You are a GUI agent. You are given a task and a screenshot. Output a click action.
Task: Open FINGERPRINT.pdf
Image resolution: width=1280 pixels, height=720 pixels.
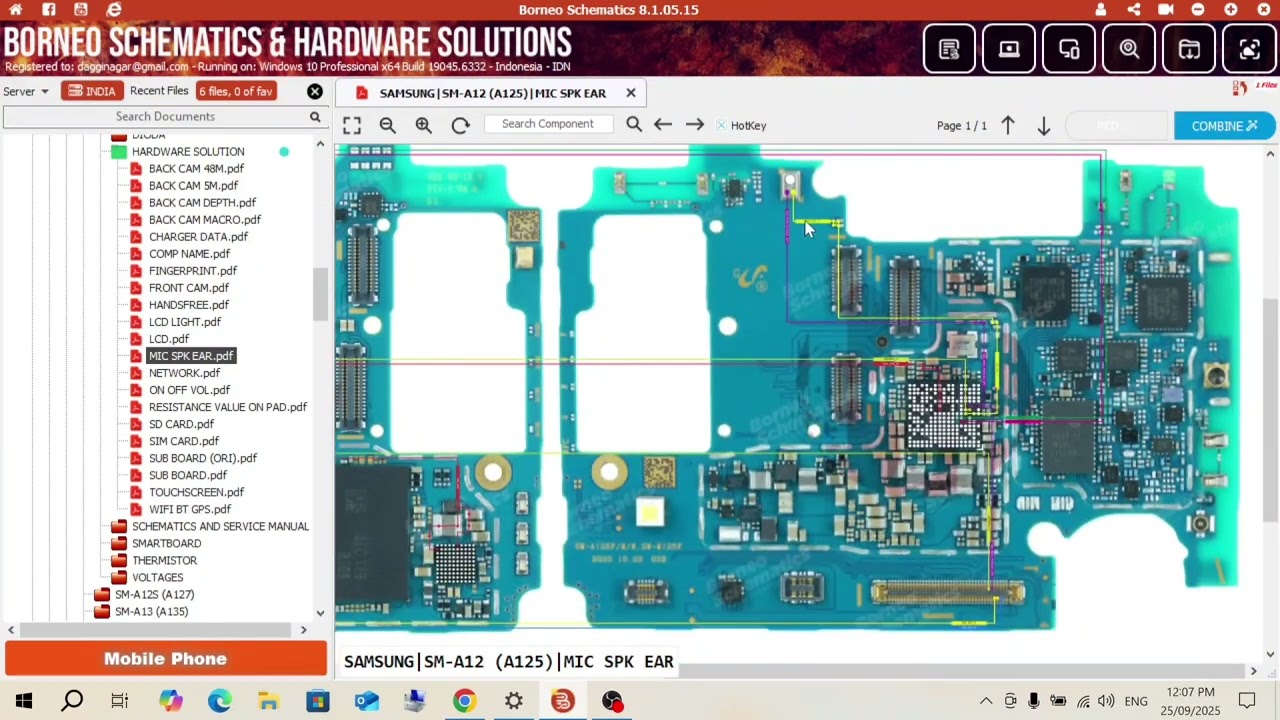tap(192, 271)
